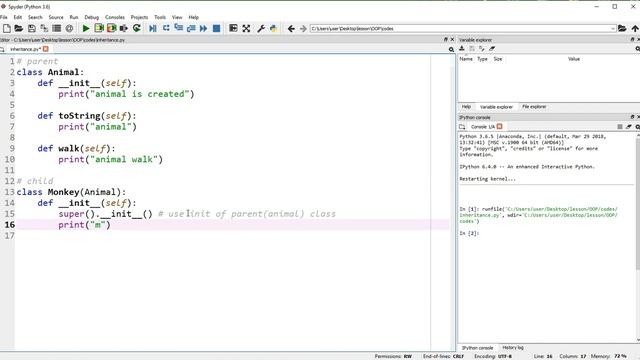
Task: Click the Step into debug icon
Action: (178, 28)
